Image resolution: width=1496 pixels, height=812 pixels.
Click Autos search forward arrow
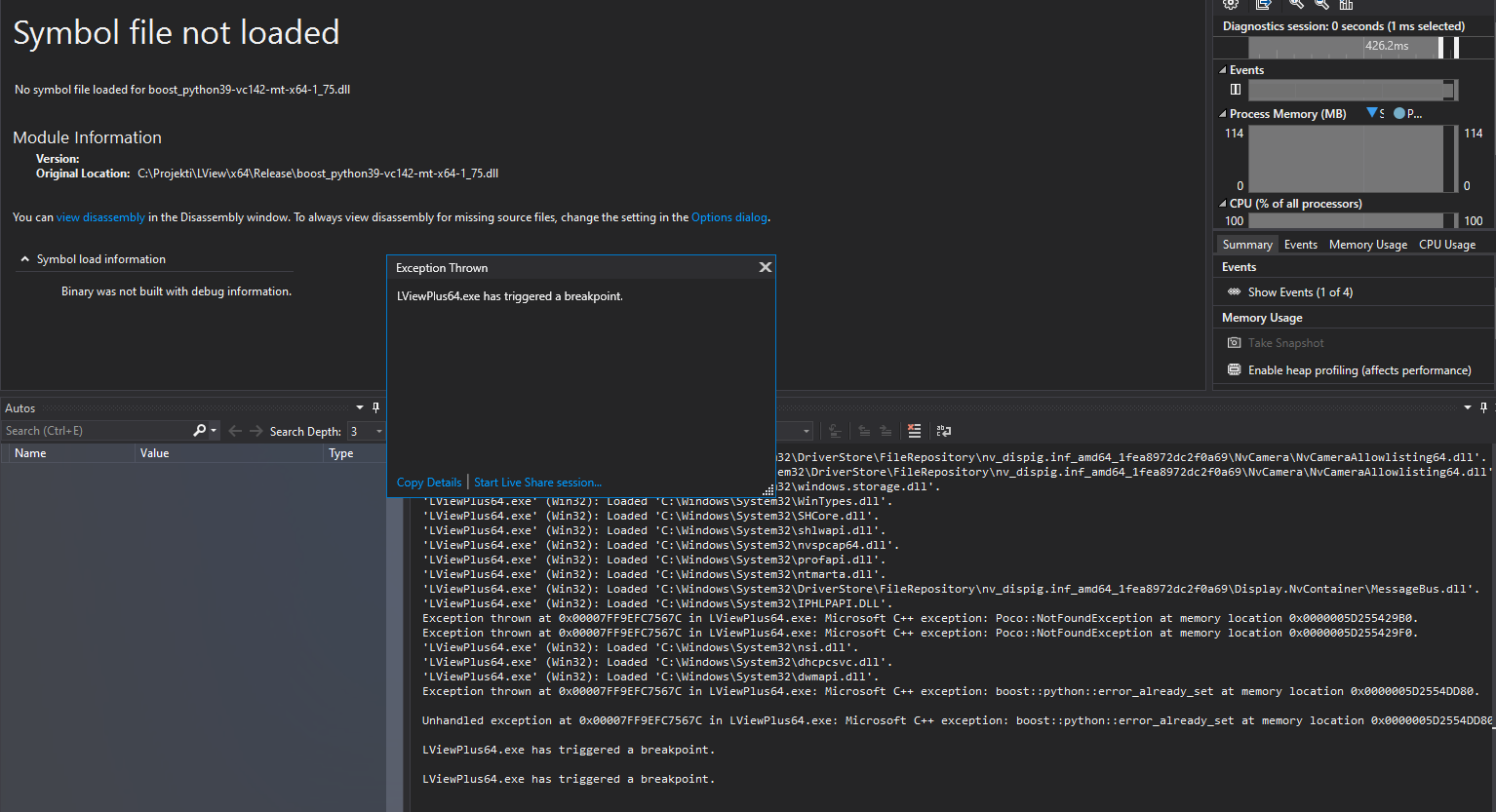point(256,431)
